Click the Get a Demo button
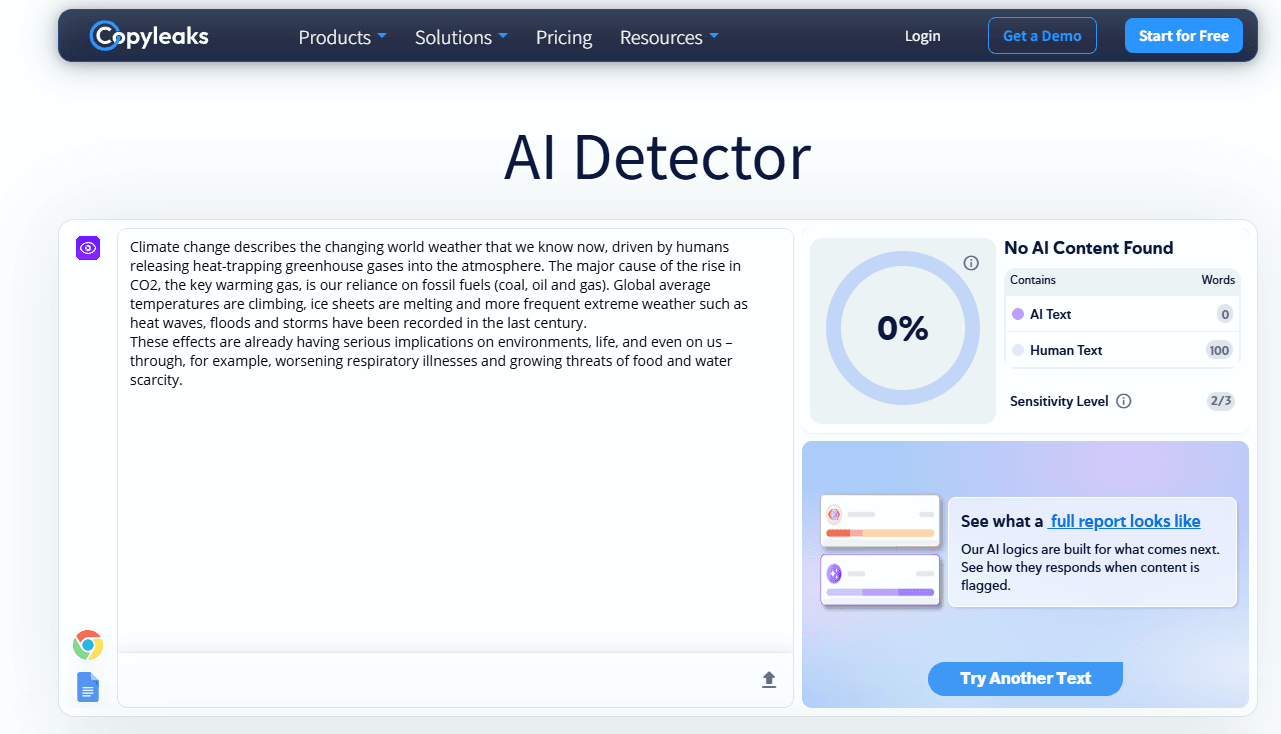 [1042, 36]
